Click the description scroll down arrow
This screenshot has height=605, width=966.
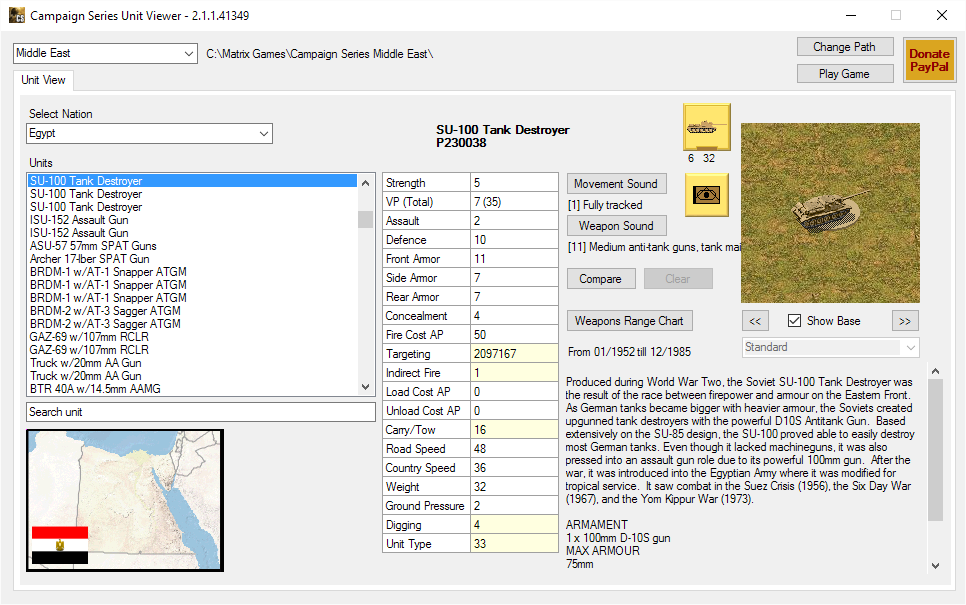935,566
